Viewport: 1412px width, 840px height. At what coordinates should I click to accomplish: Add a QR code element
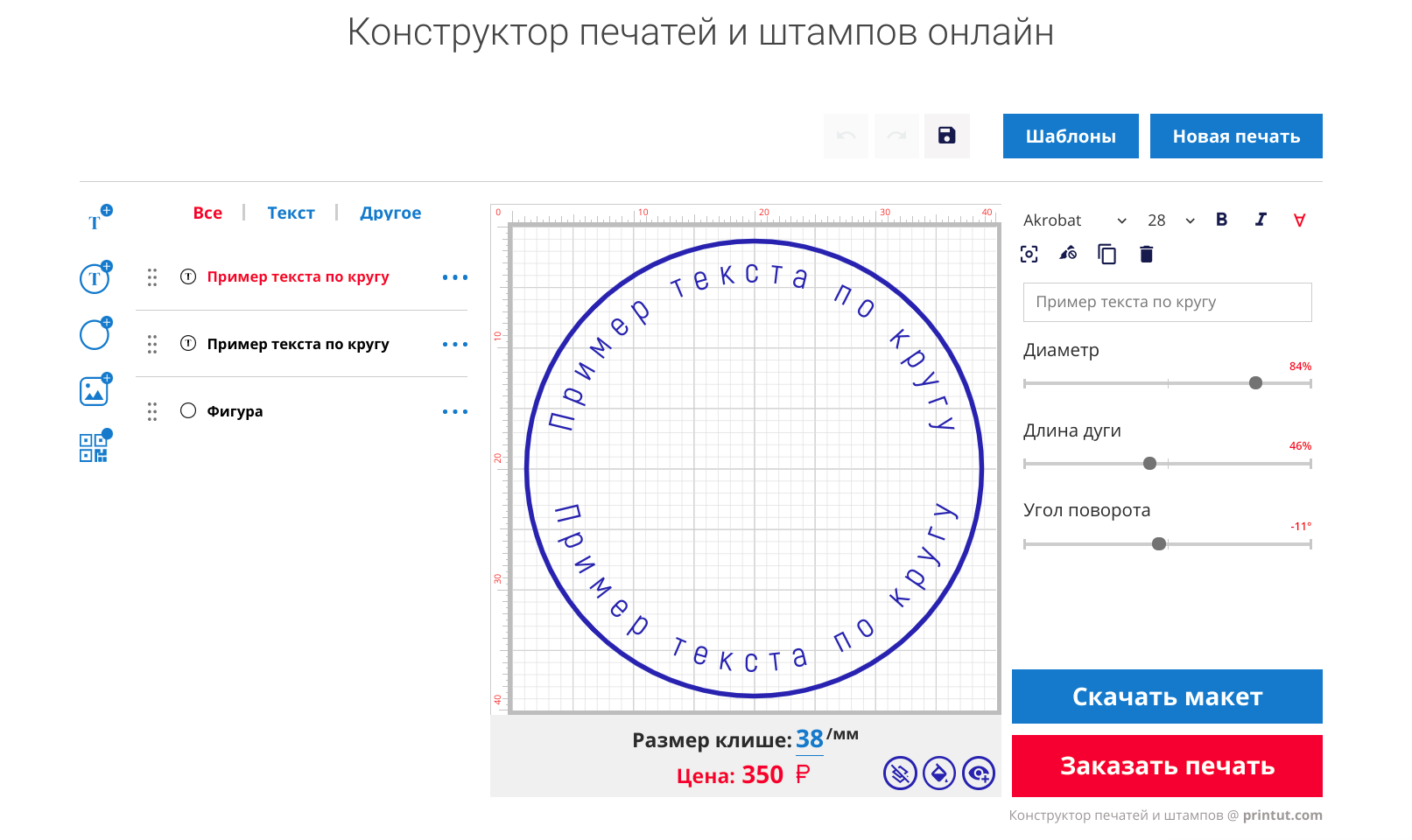click(x=94, y=447)
